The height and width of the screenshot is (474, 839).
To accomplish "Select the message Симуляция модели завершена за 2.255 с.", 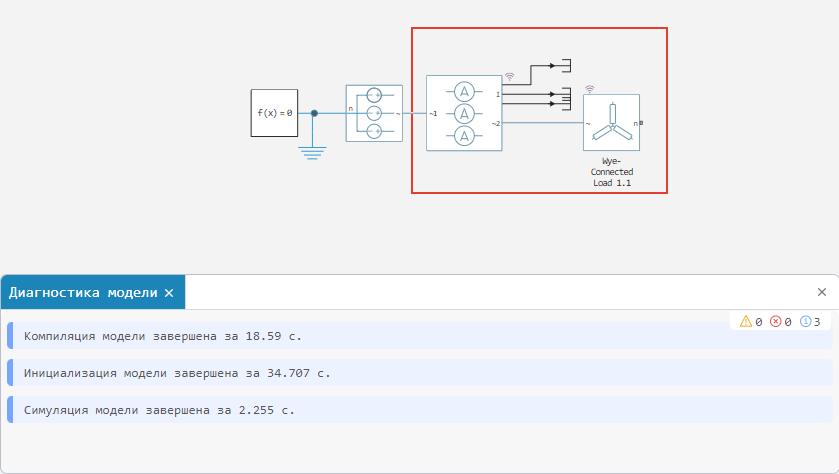I will coord(420,410).
